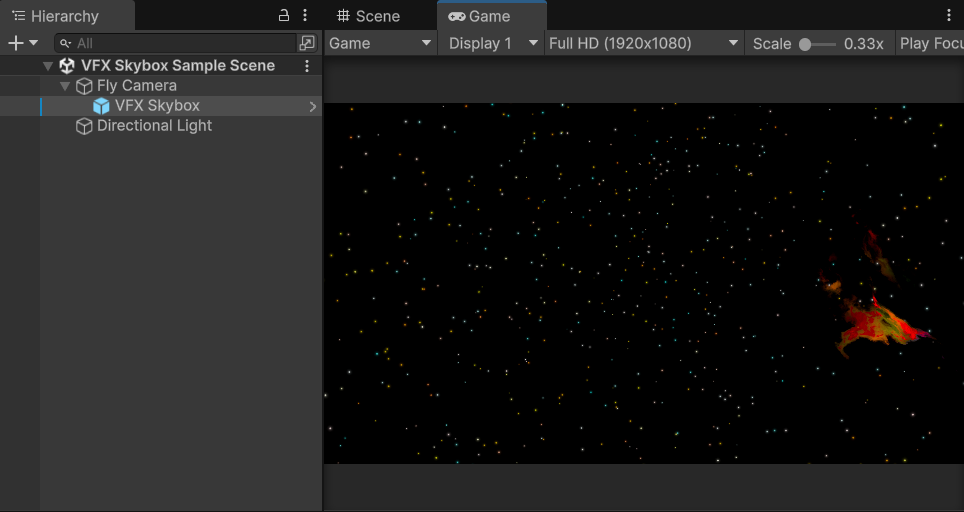Switch to the Game tab
964x512 pixels.
coord(480,16)
